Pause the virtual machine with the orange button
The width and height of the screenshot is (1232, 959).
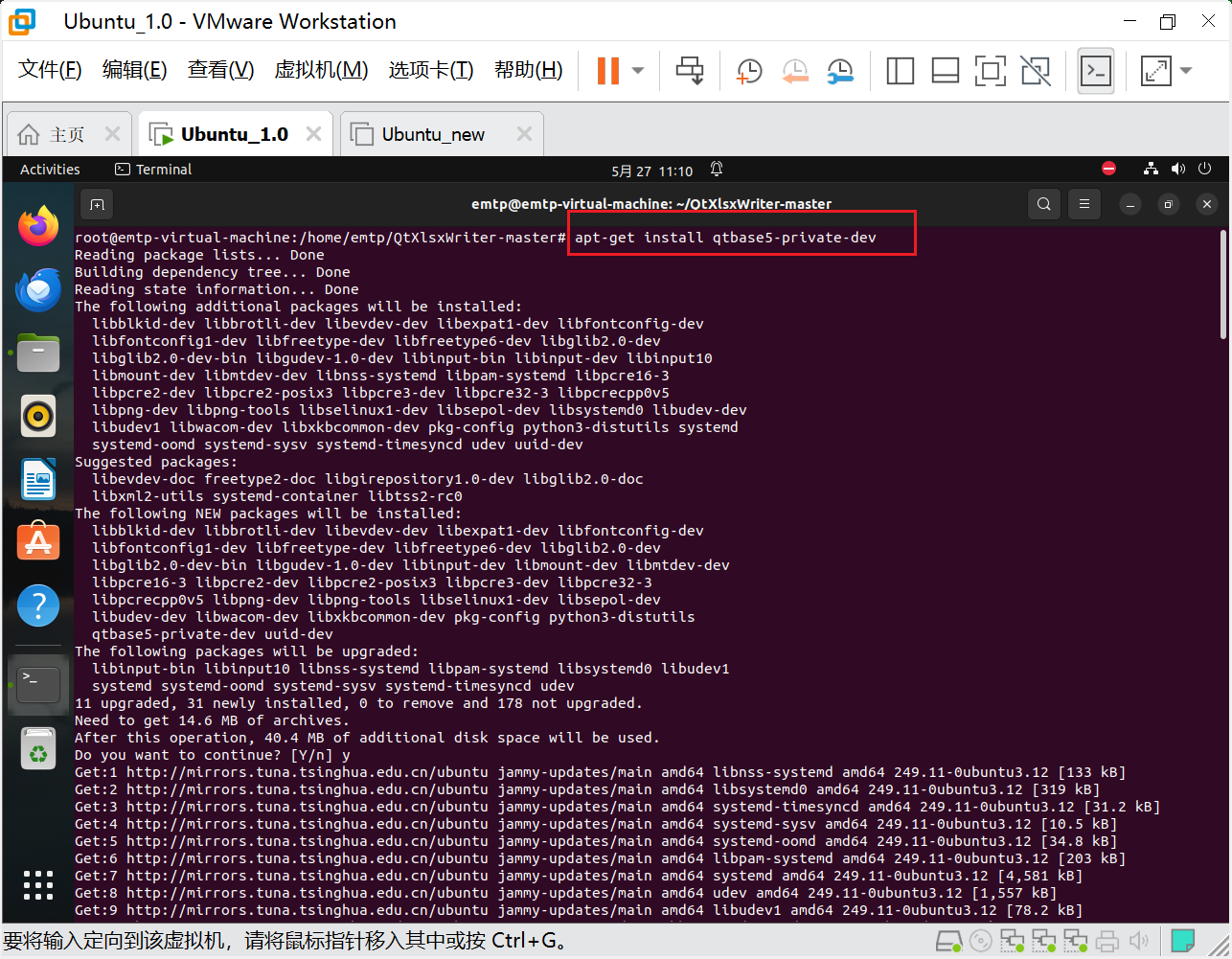coord(608,70)
